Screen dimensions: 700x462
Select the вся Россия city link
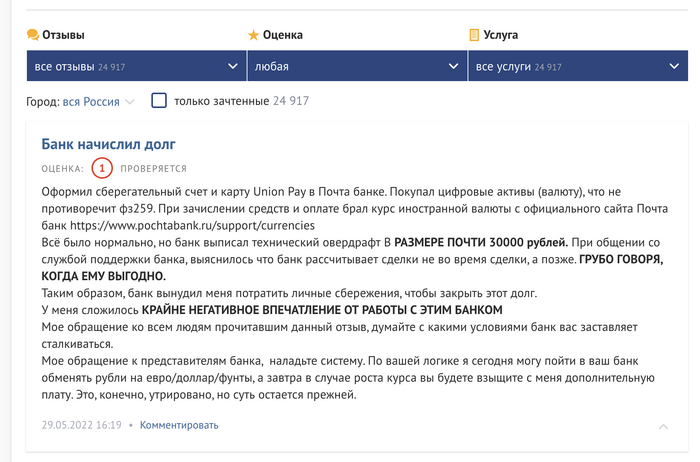[91, 102]
